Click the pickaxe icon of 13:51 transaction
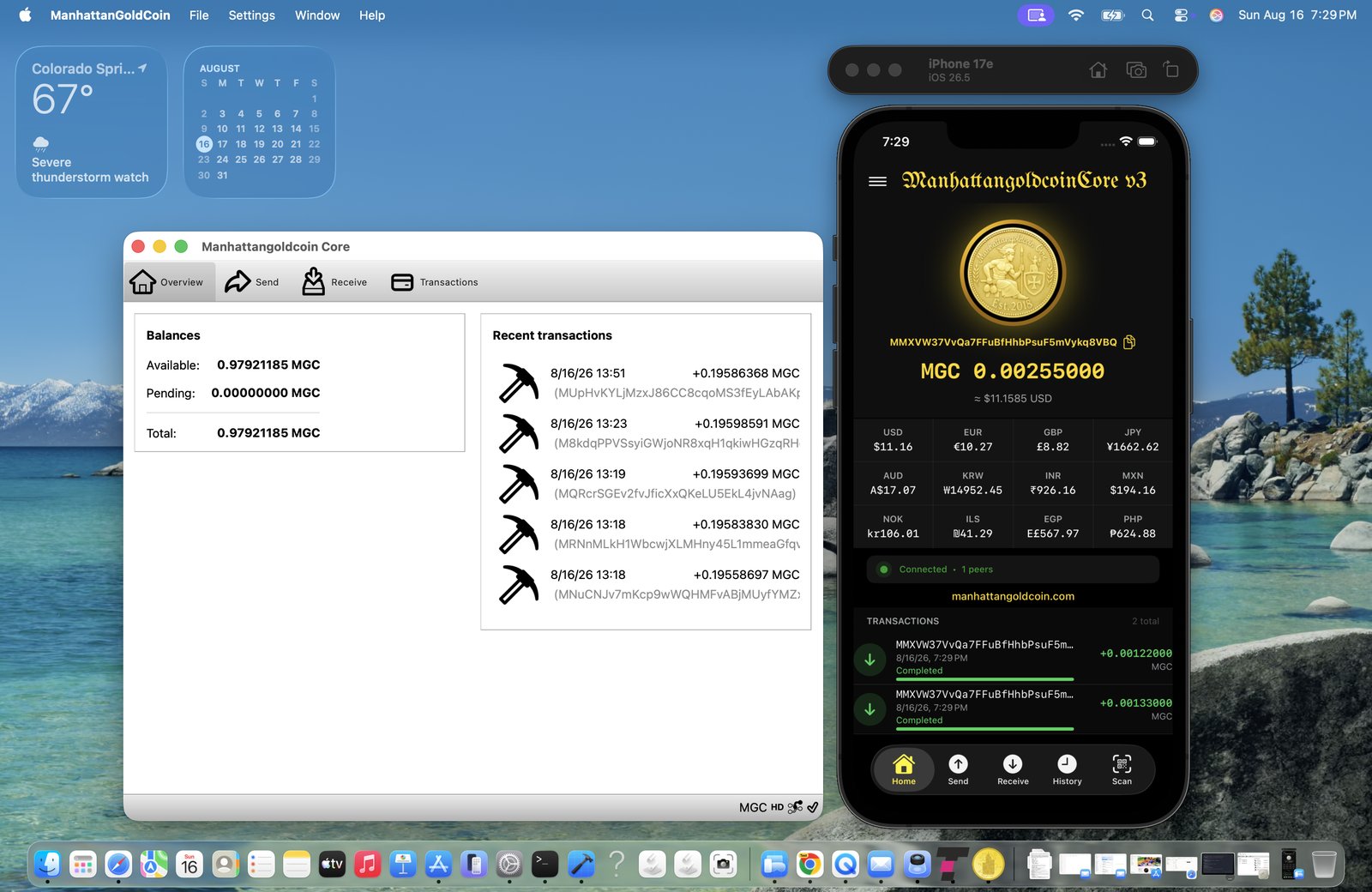This screenshot has height=892, width=1372. pos(519,383)
